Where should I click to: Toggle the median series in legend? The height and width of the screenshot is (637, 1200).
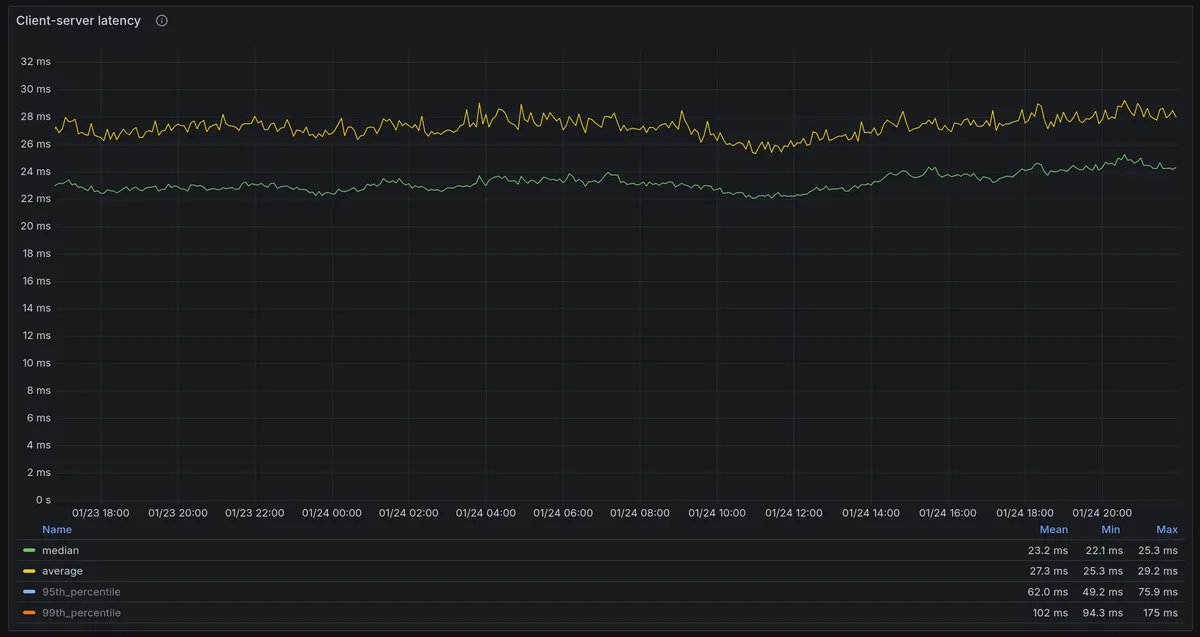pyautogui.click(x=60, y=550)
